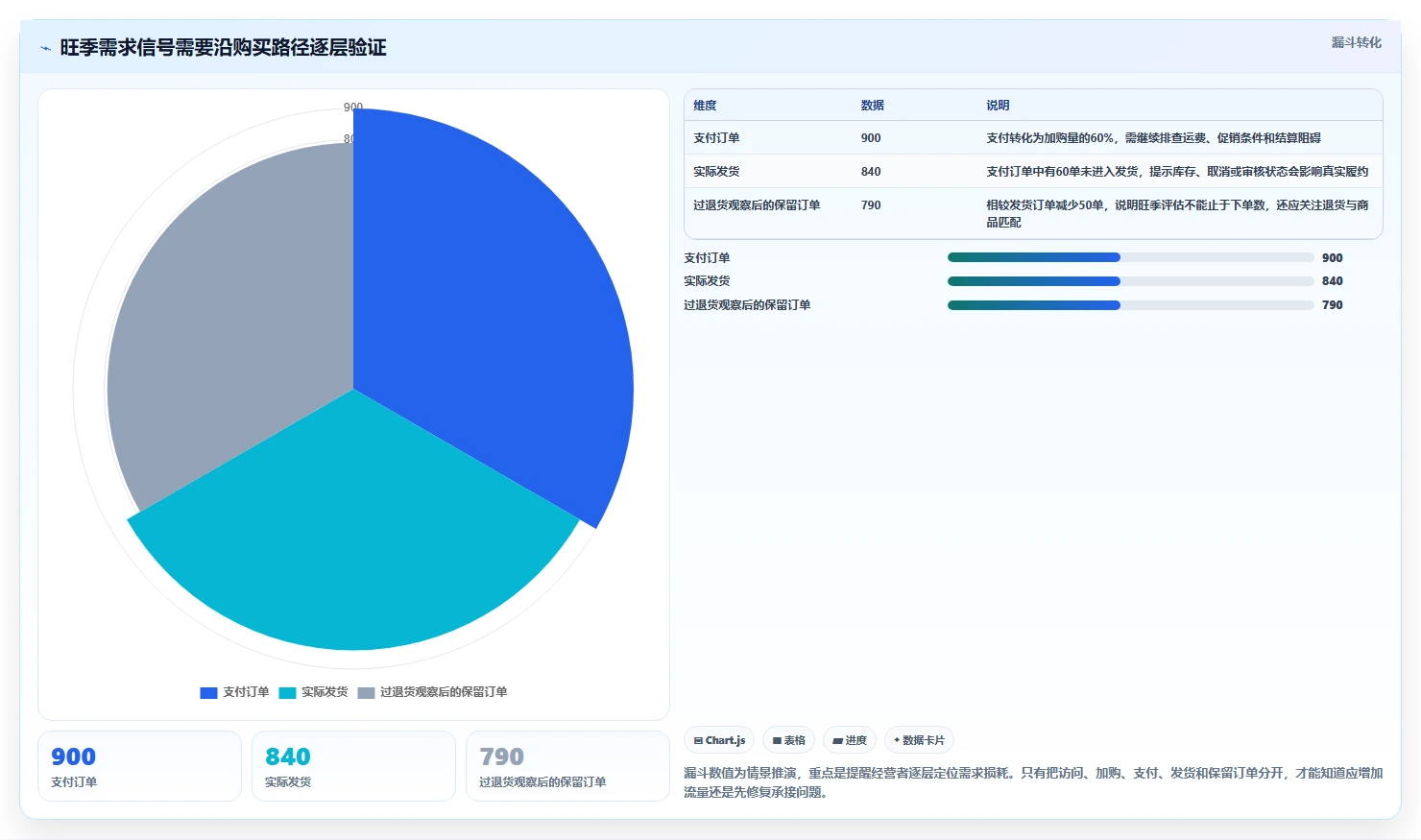Image resolution: width=1421 pixels, height=840 pixels.
Task: Click the 过退货观察后的保留订单 table cell
Action: tap(757, 205)
